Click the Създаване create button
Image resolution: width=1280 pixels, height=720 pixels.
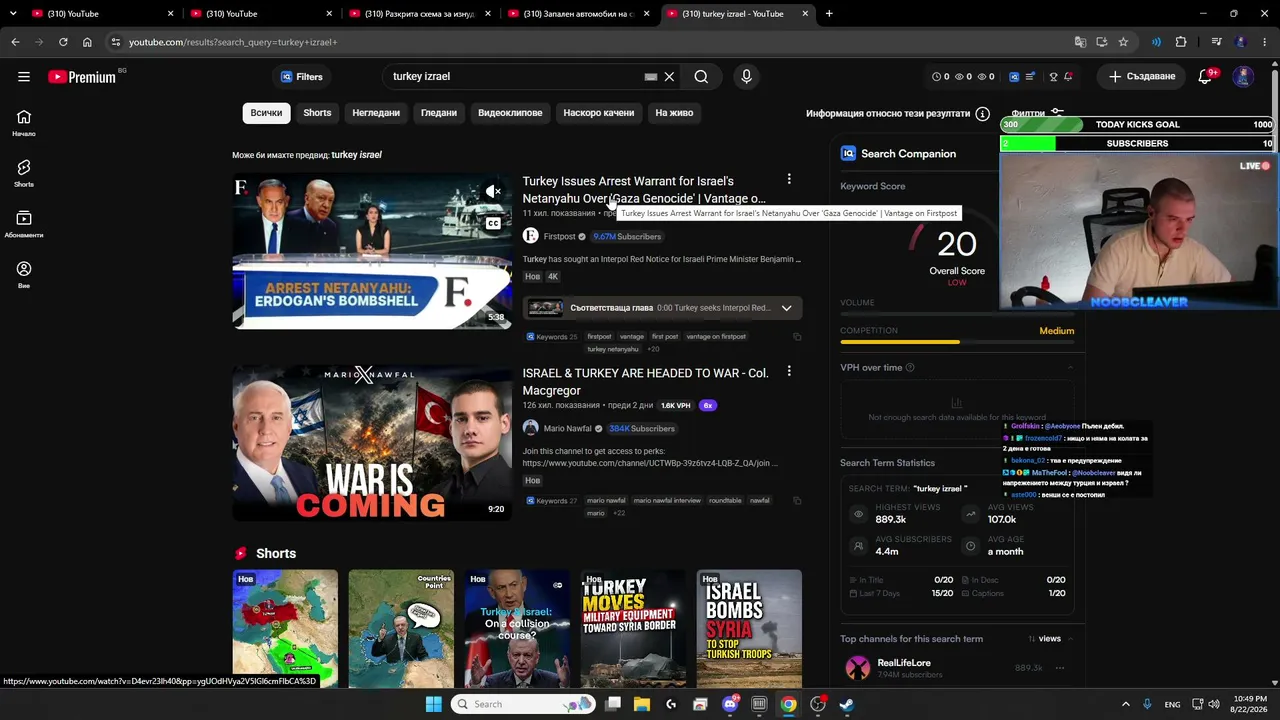click(x=1142, y=76)
